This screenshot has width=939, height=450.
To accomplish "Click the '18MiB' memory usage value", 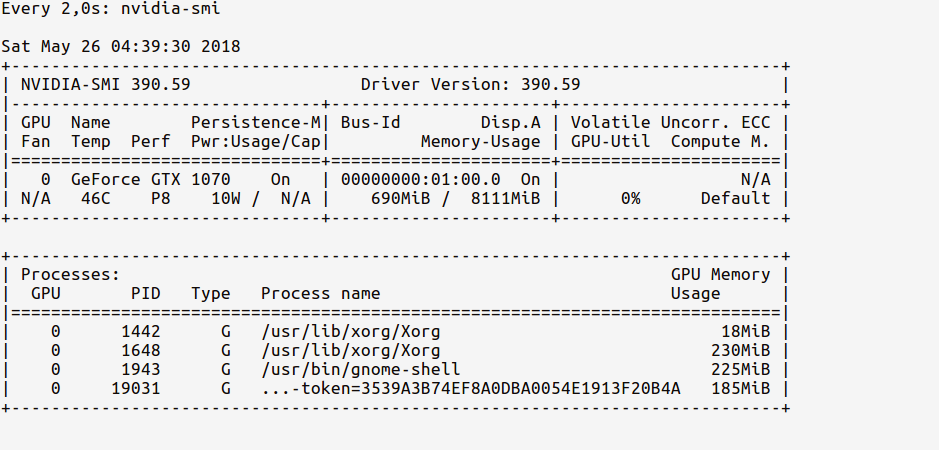I will click(x=746, y=332).
